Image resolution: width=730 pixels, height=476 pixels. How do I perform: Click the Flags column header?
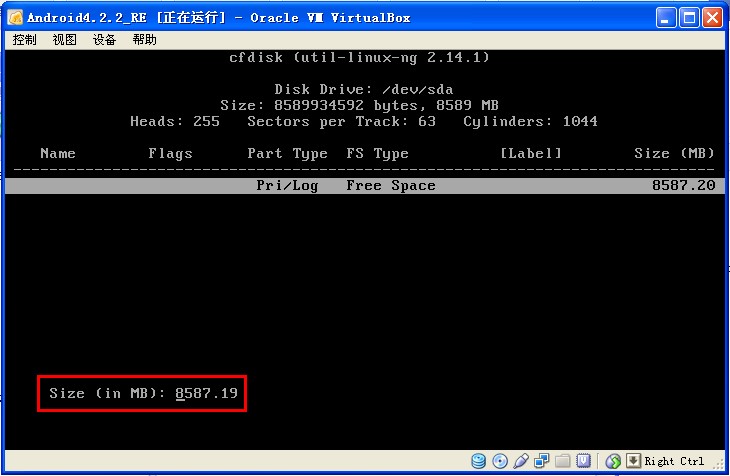tap(170, 153)
